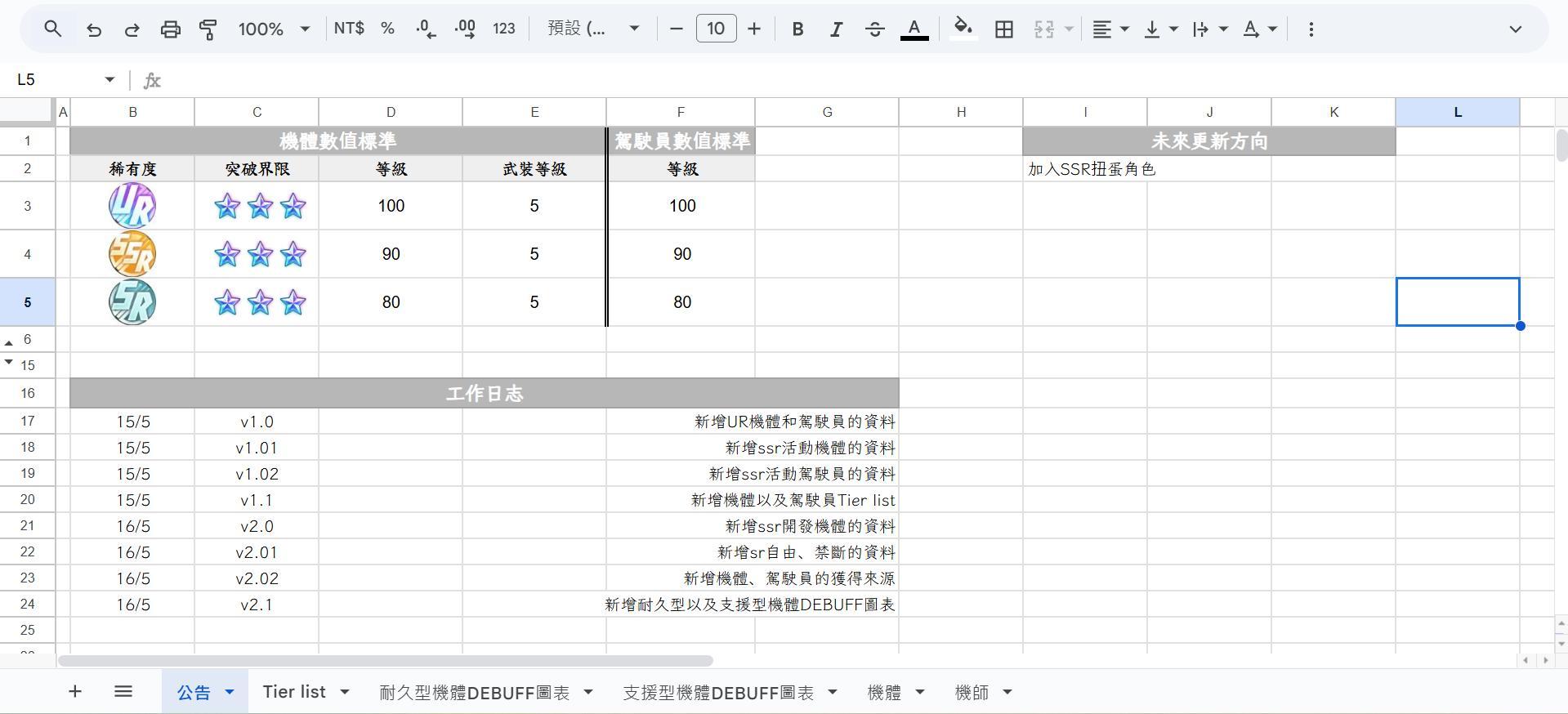Open 耐久型機體DEBUFF圖表 tab options arrow
Screen dimensions: 1568x714
(x=588, y=692)
